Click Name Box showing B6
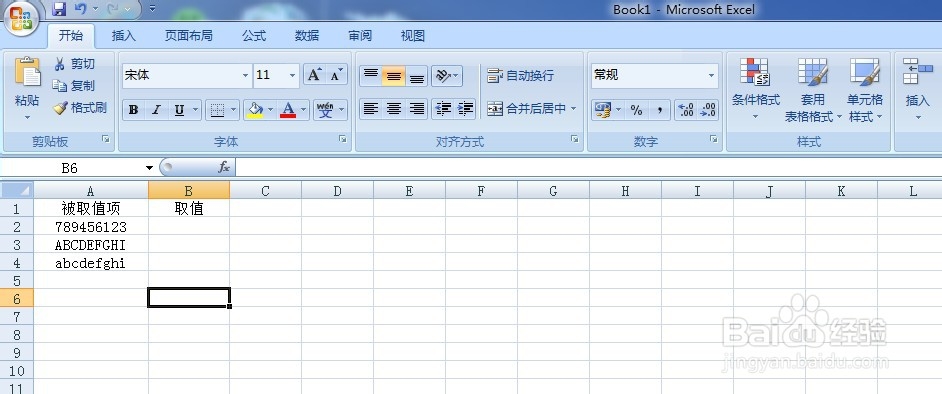Viewport: 942px width, 394px height. click(x=70, y=168)
